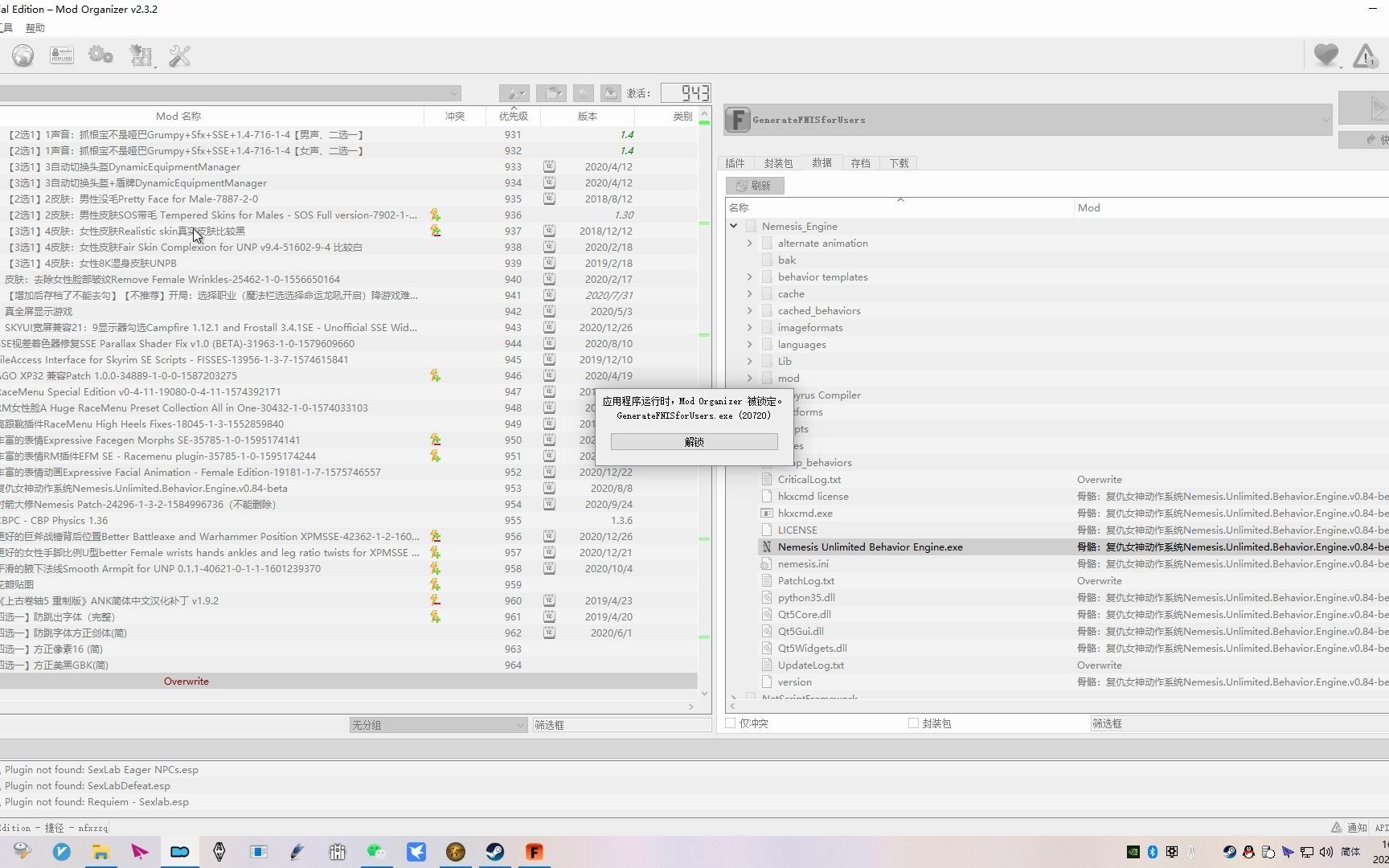Click the open folder dropdown button
This screenshot has height=868, width=1389.
point(551,93)
